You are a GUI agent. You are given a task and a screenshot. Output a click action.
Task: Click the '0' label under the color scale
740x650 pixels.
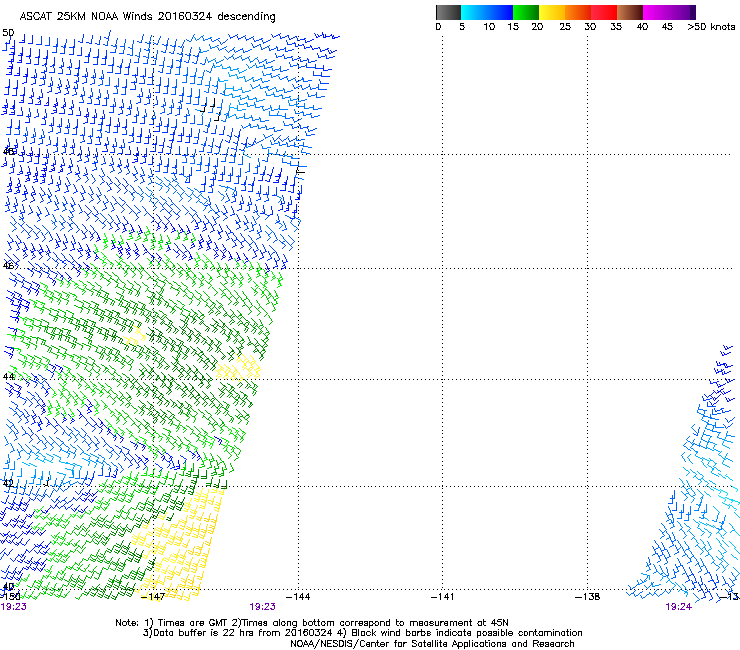tap(438, 27)
